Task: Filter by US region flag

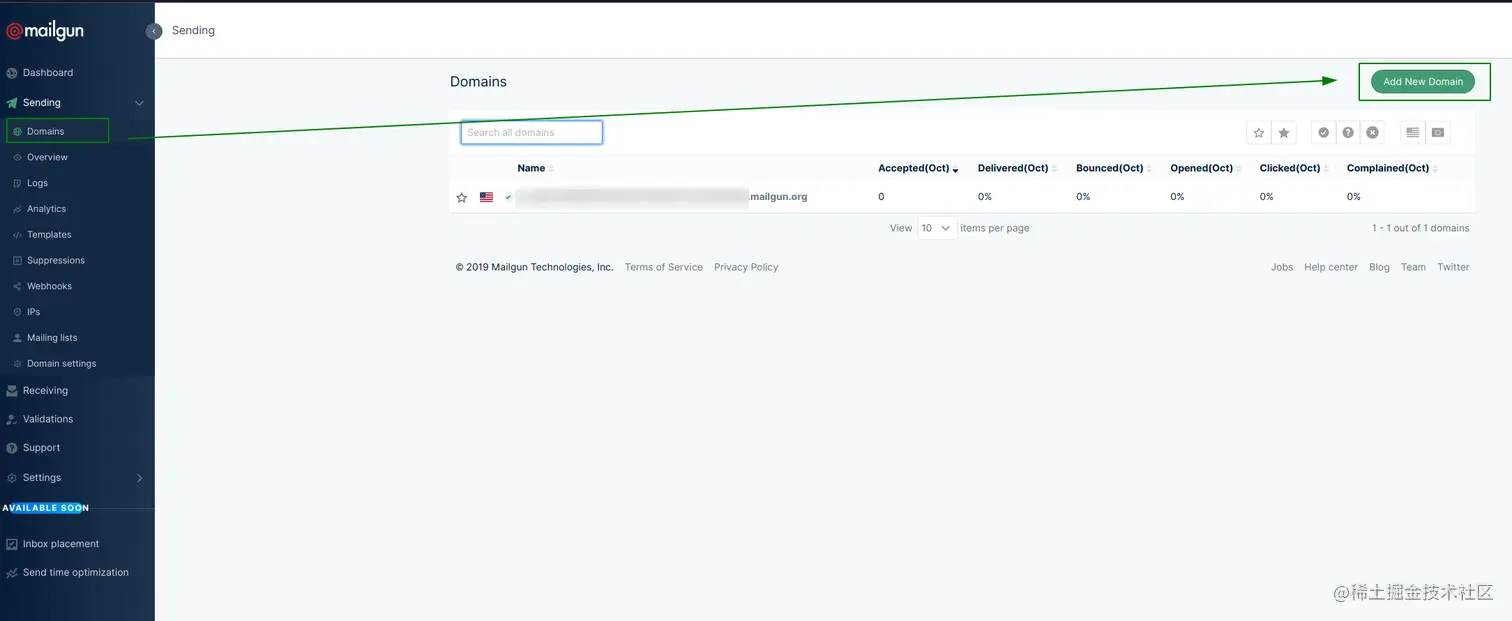Action: (x=1413, y=133)
